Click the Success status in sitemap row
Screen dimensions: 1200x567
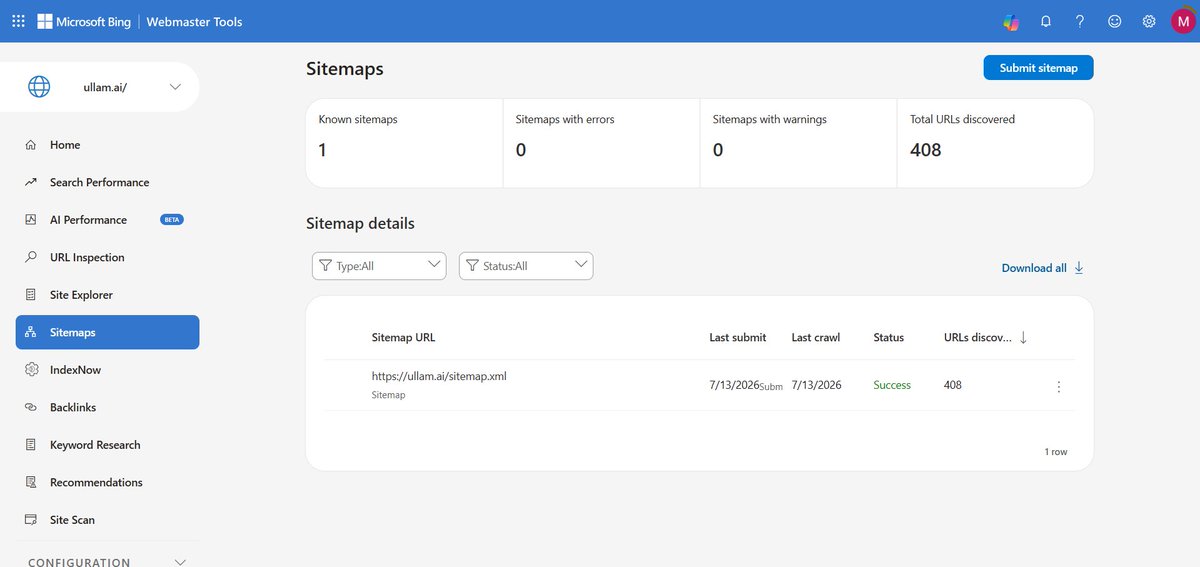[892, 385]
